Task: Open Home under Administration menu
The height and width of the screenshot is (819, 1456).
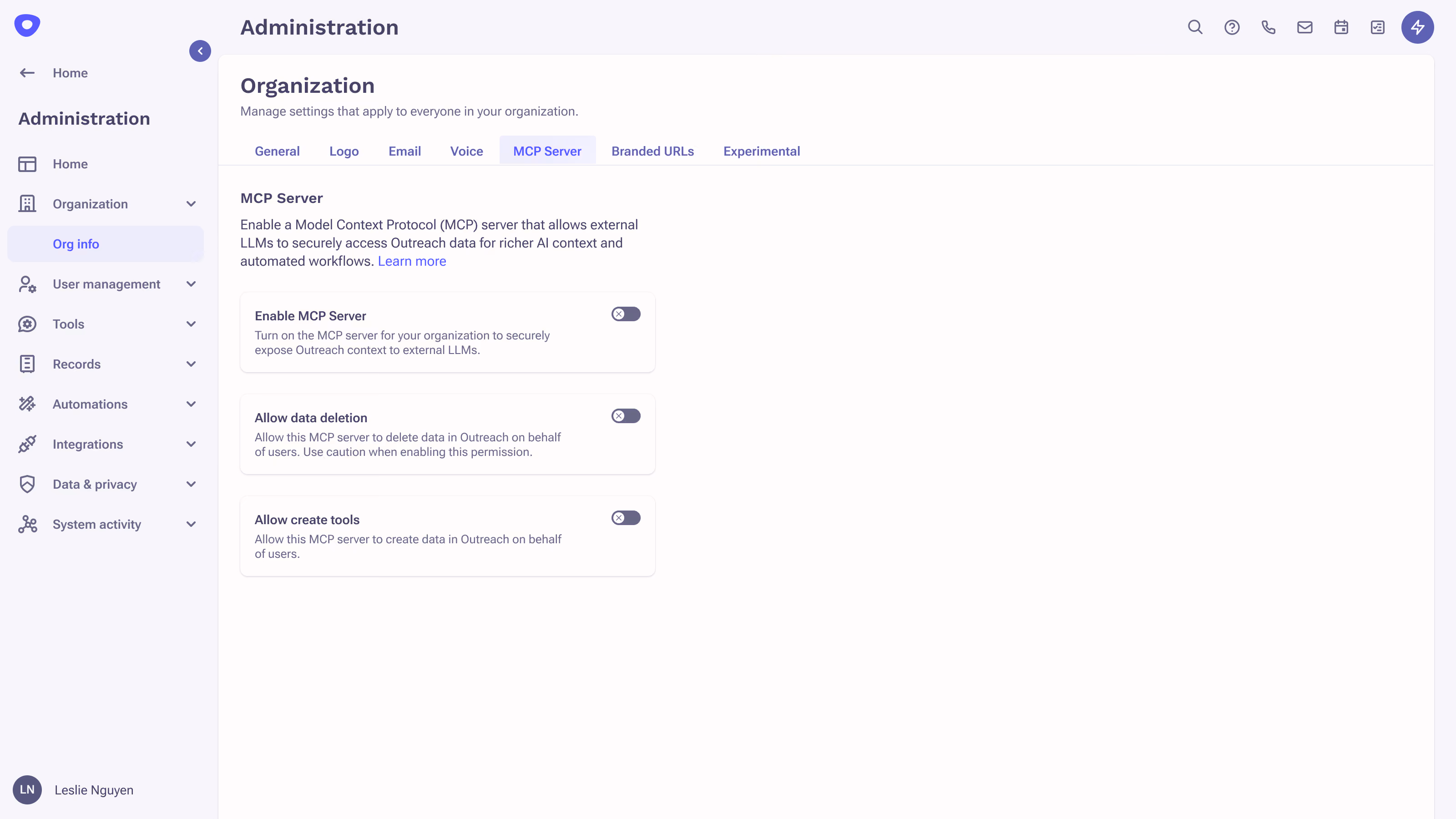Action: [70, 164]
